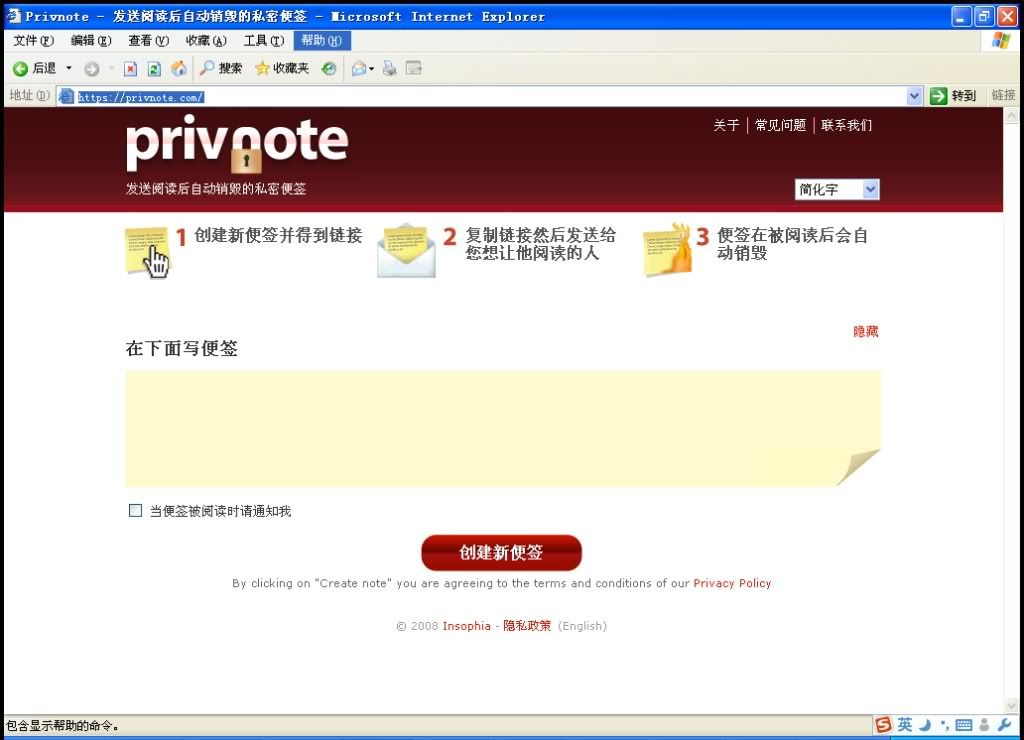This screenshot has width=1024, height=740.
Task: Open the 隐私政策 footer link
Action: coord(527,626)
